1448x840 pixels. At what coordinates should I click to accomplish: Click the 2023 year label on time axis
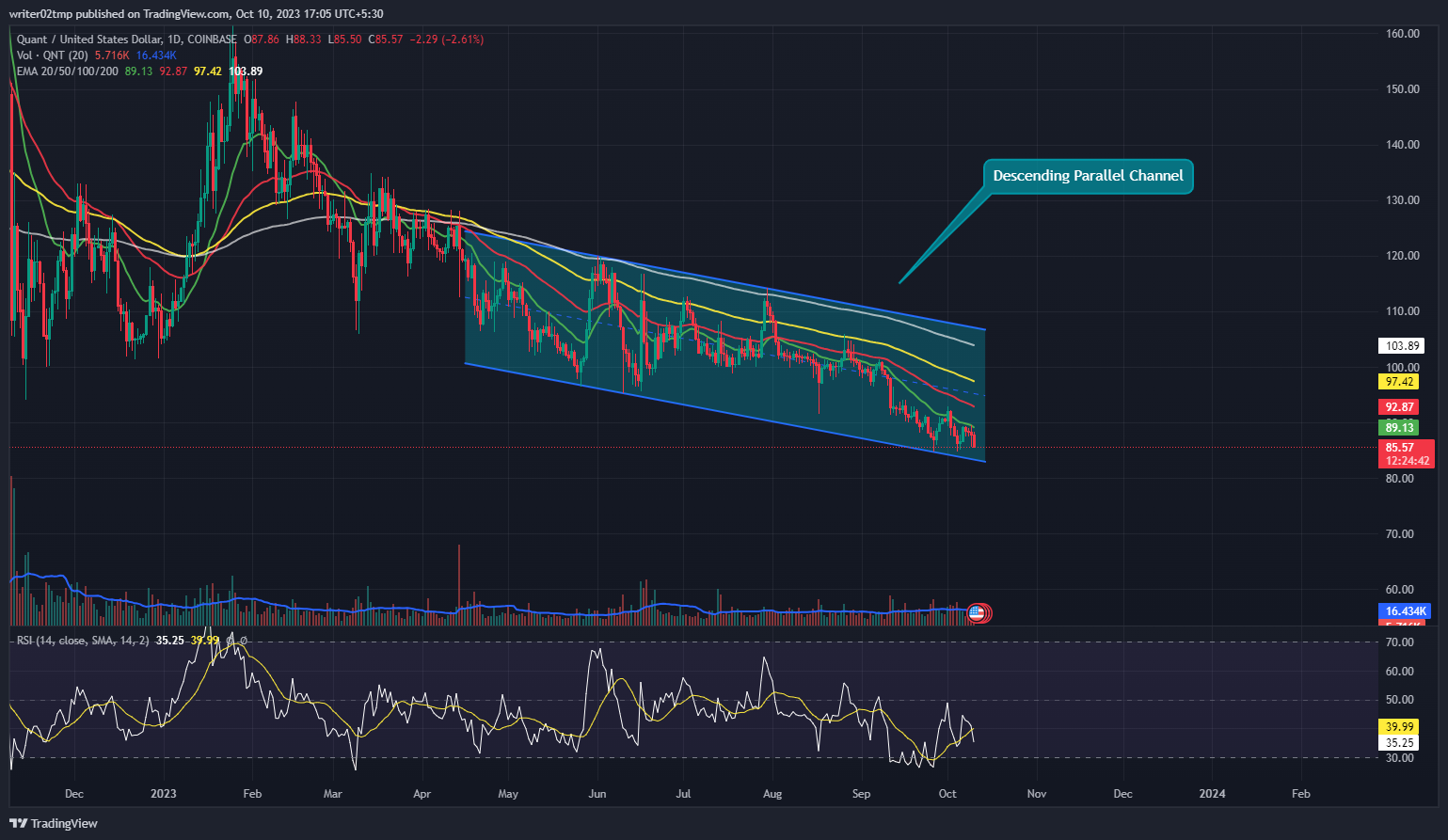click(164, 794)
